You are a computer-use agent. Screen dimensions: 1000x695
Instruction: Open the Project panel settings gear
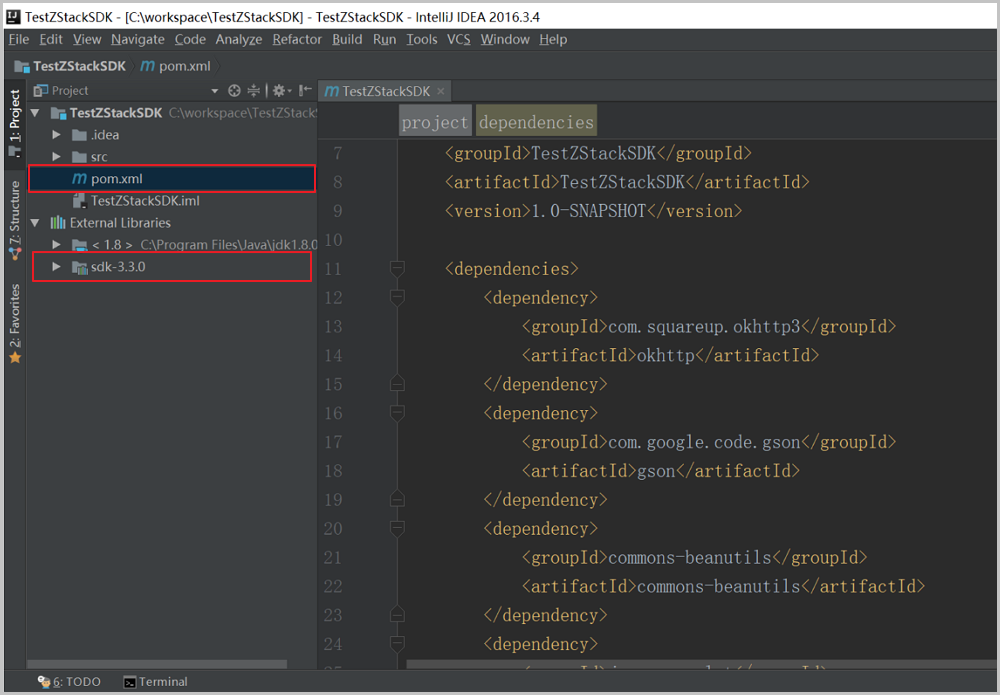point(279,90)
